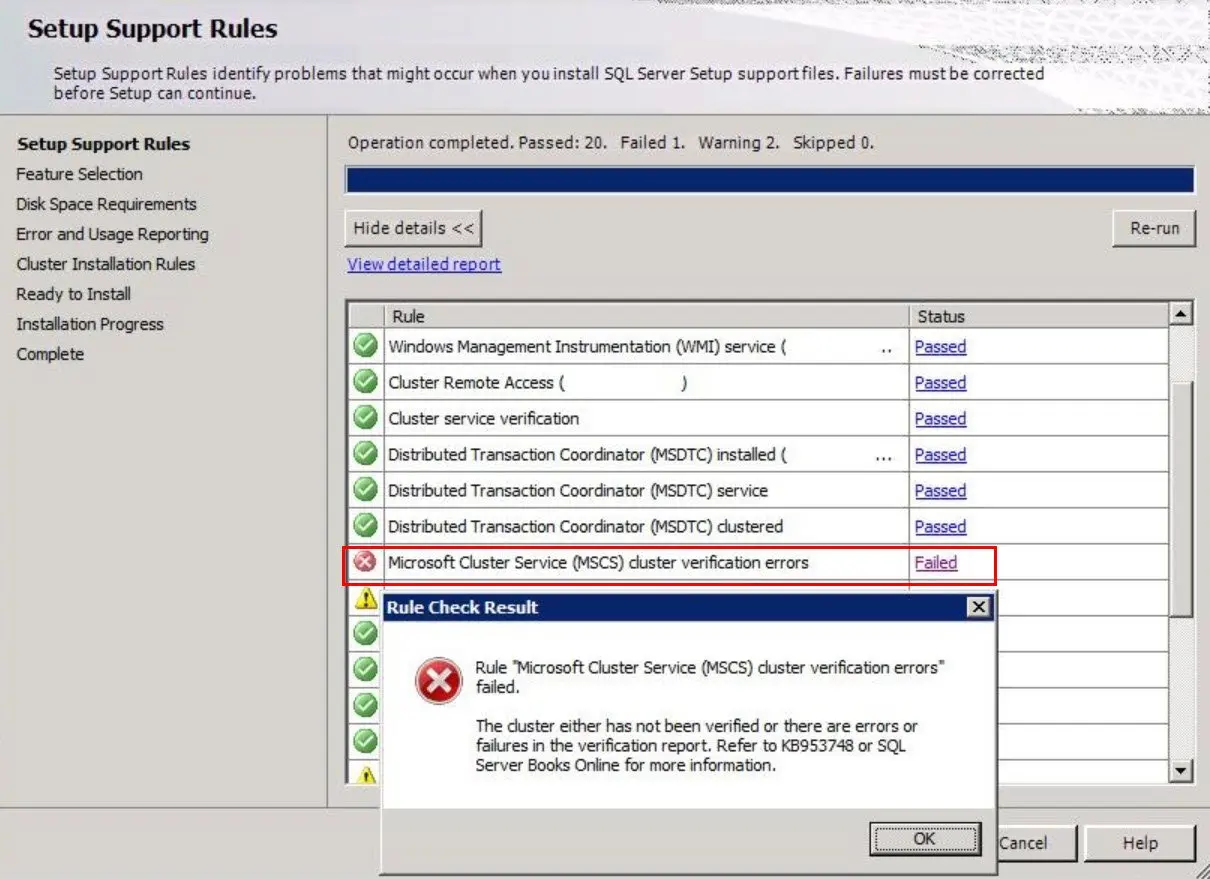Select Disk Space Requirements step
This screenshot has width=1210, height=879.
point(106,204)
